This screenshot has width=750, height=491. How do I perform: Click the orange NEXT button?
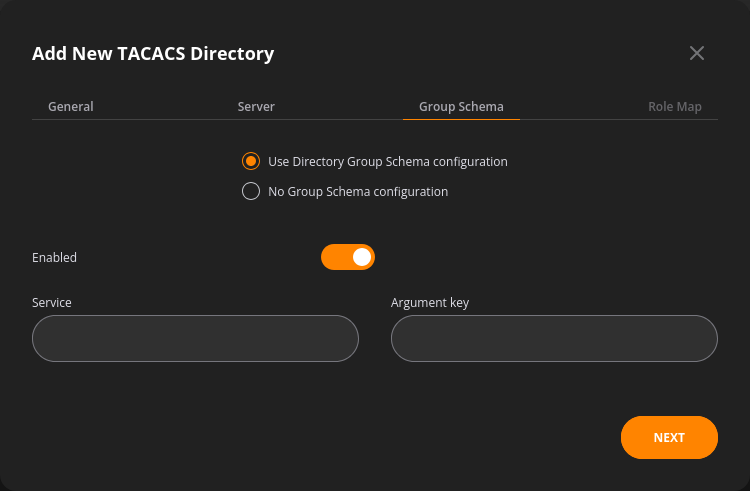(669, 437)
